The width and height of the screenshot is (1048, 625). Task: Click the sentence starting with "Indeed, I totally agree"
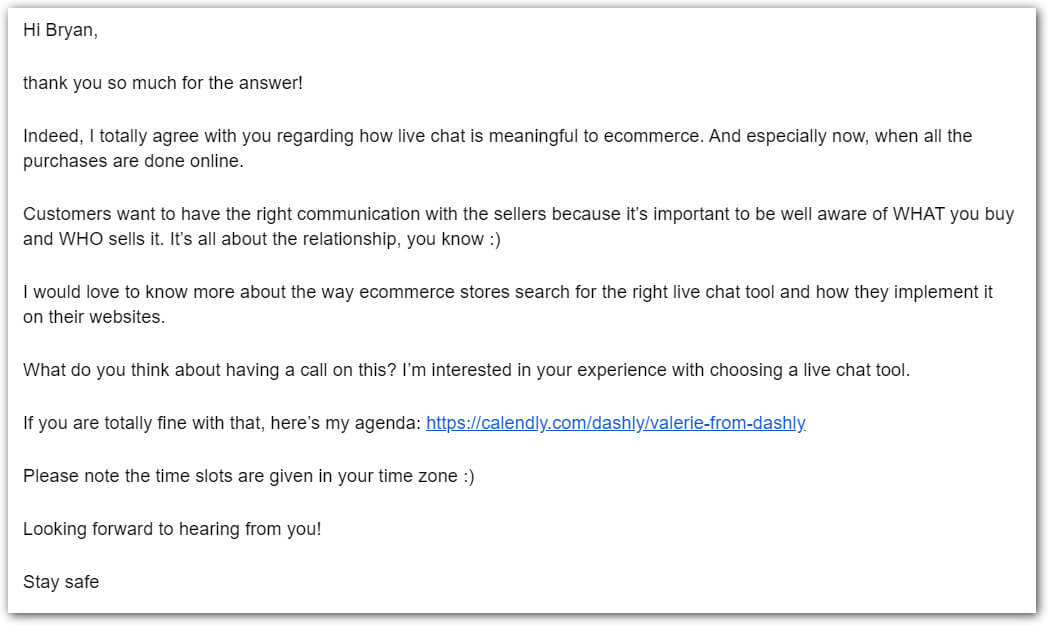coord(360,136)
